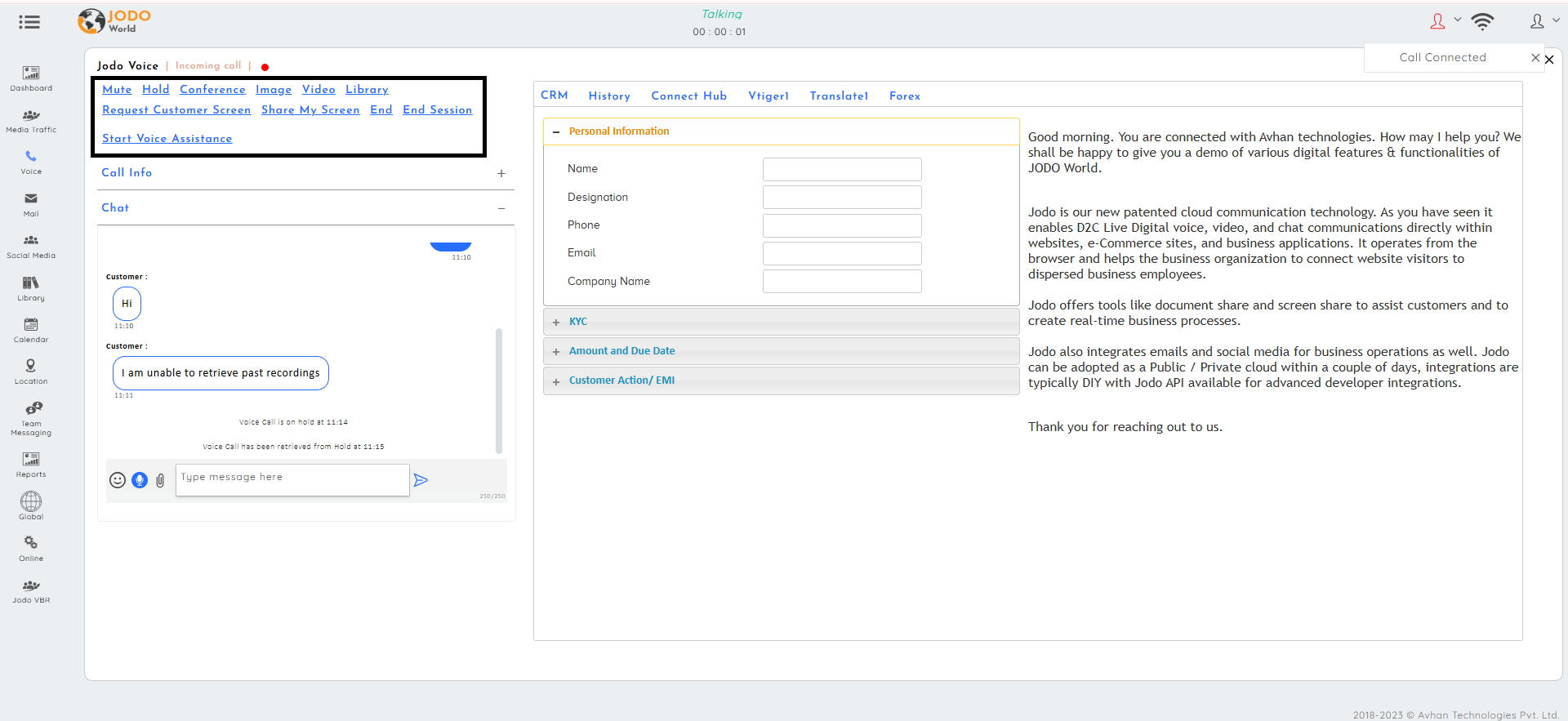
Task: Start a Conference call
Action: point(212,90)
